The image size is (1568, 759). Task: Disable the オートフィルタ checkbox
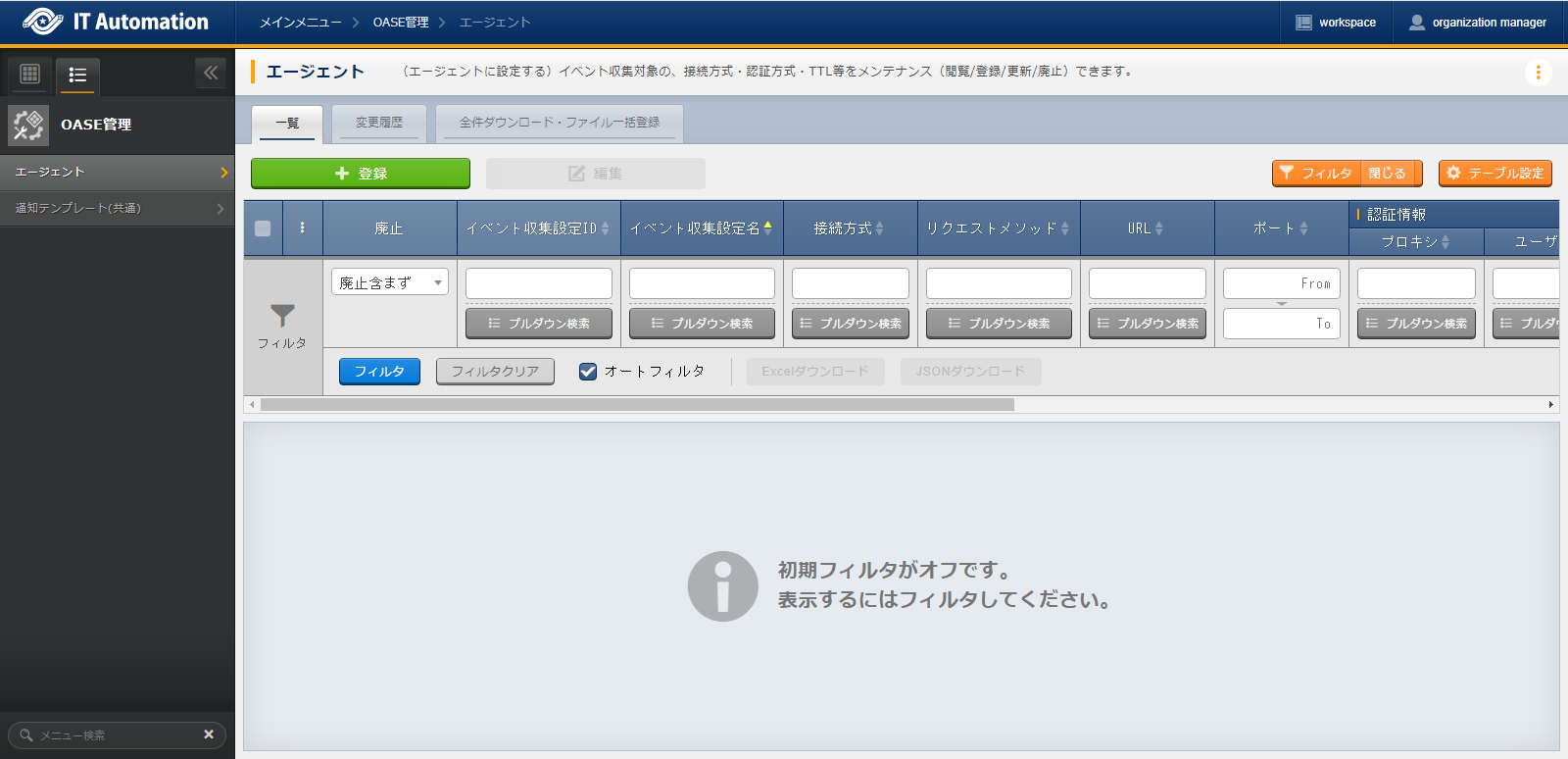588,372
